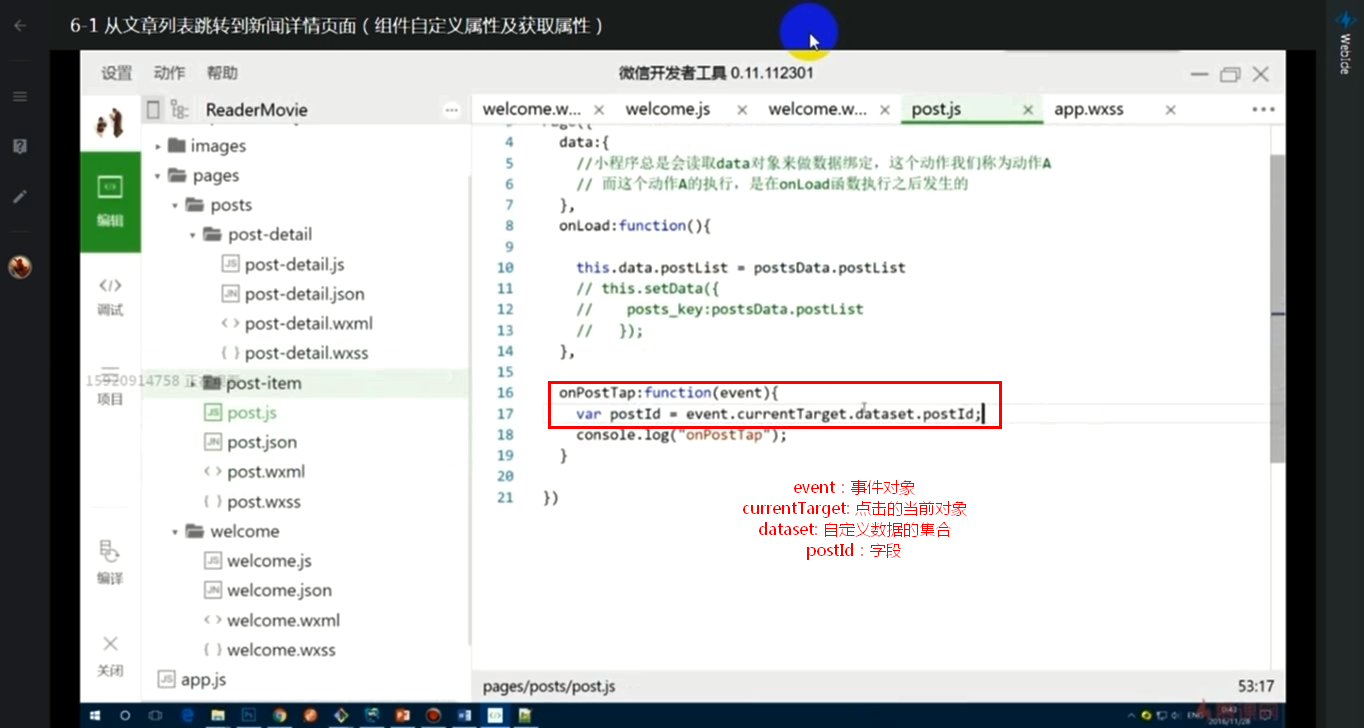Open Cortana circle on the taskbar
The height and width of the screenshot is (728, 1364).
(126, 715)
